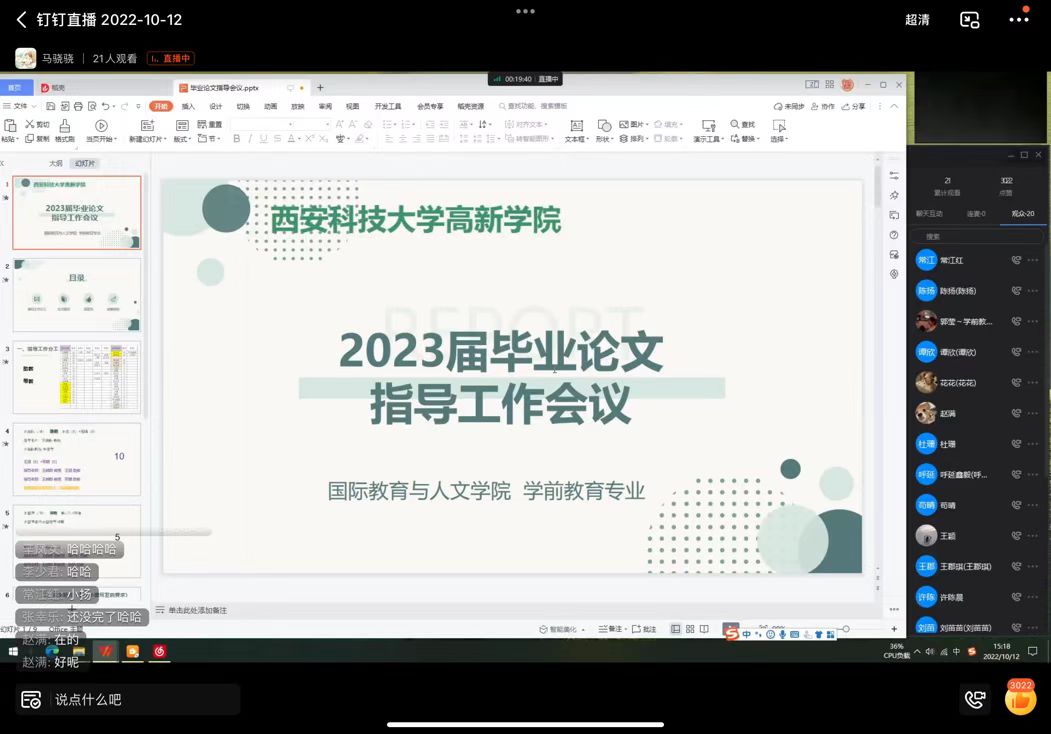Open the call-in icon beside the like button
Viewport: 1051px width, 734px height.
[974, 699]
